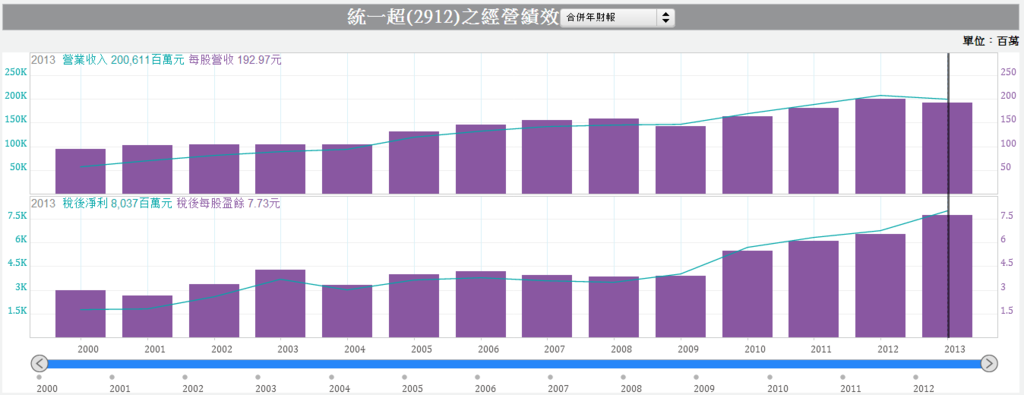Screen dimensions: 1024x395
Task: Click the 2009 EPS bar in the 稅後淨利 chart
Action: click(x=680, y=307)
